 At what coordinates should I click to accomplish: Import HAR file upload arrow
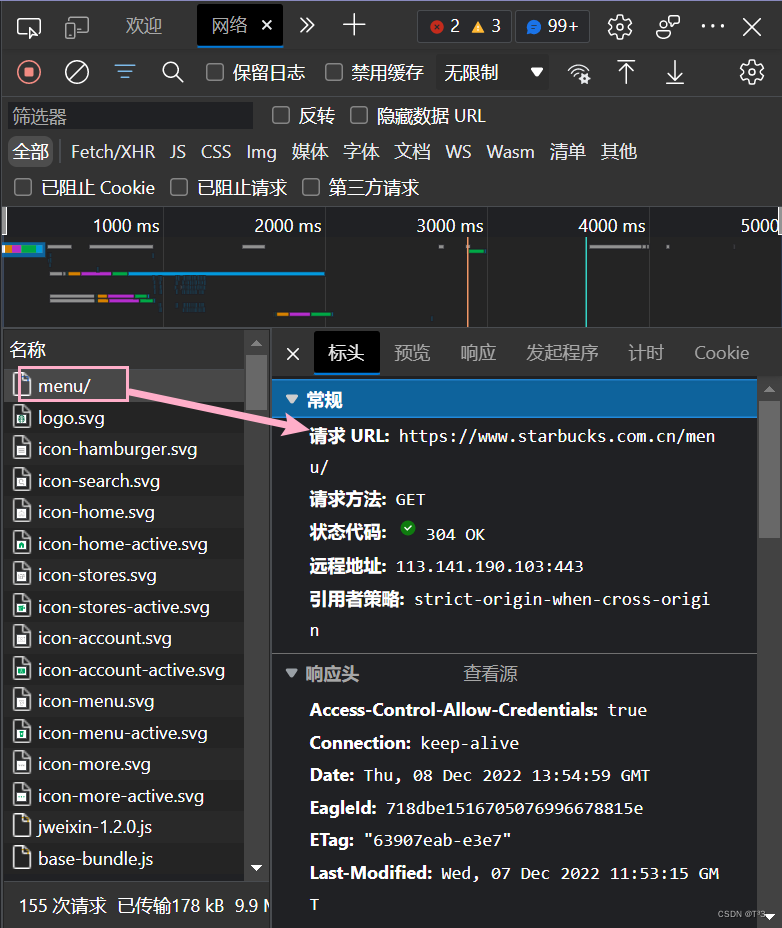626,72
